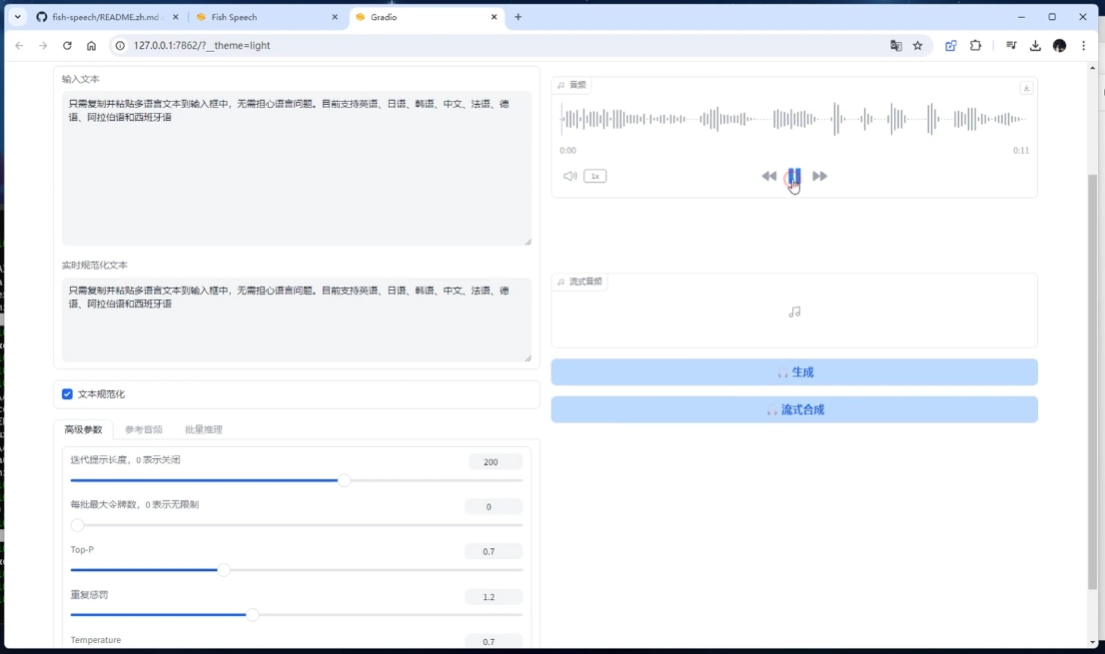1105x654 pixels.
Task: Download the generated audio file
Action: 1026,88
